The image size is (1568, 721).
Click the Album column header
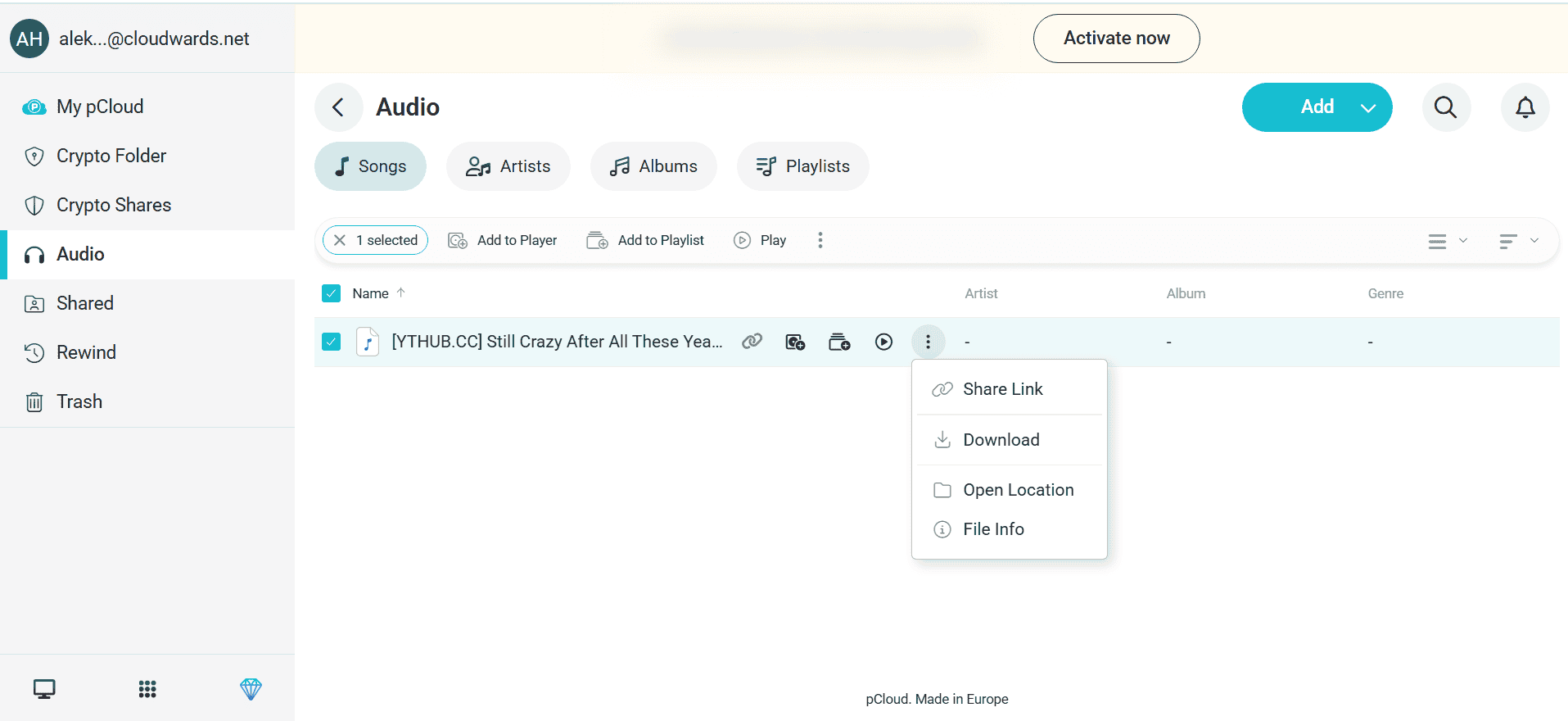[x=1186, y=293]
